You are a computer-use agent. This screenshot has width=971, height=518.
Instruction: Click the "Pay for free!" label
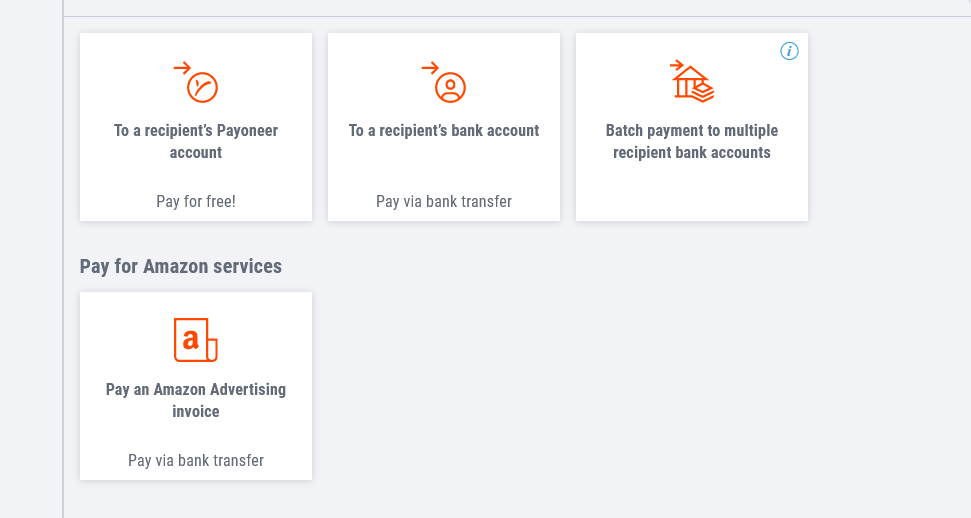[x=196, y=201]
